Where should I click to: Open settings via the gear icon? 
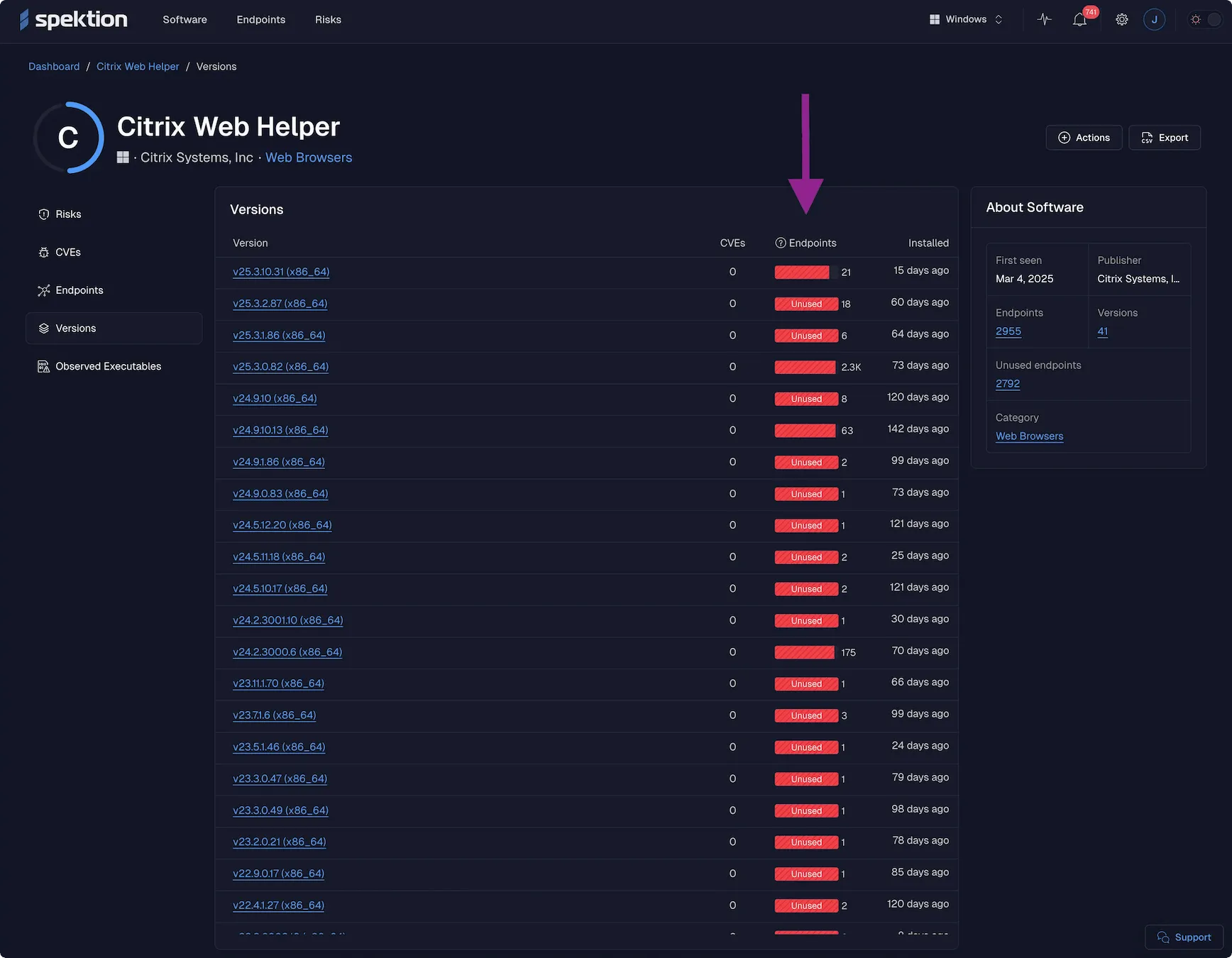(x=1121, y=19)
